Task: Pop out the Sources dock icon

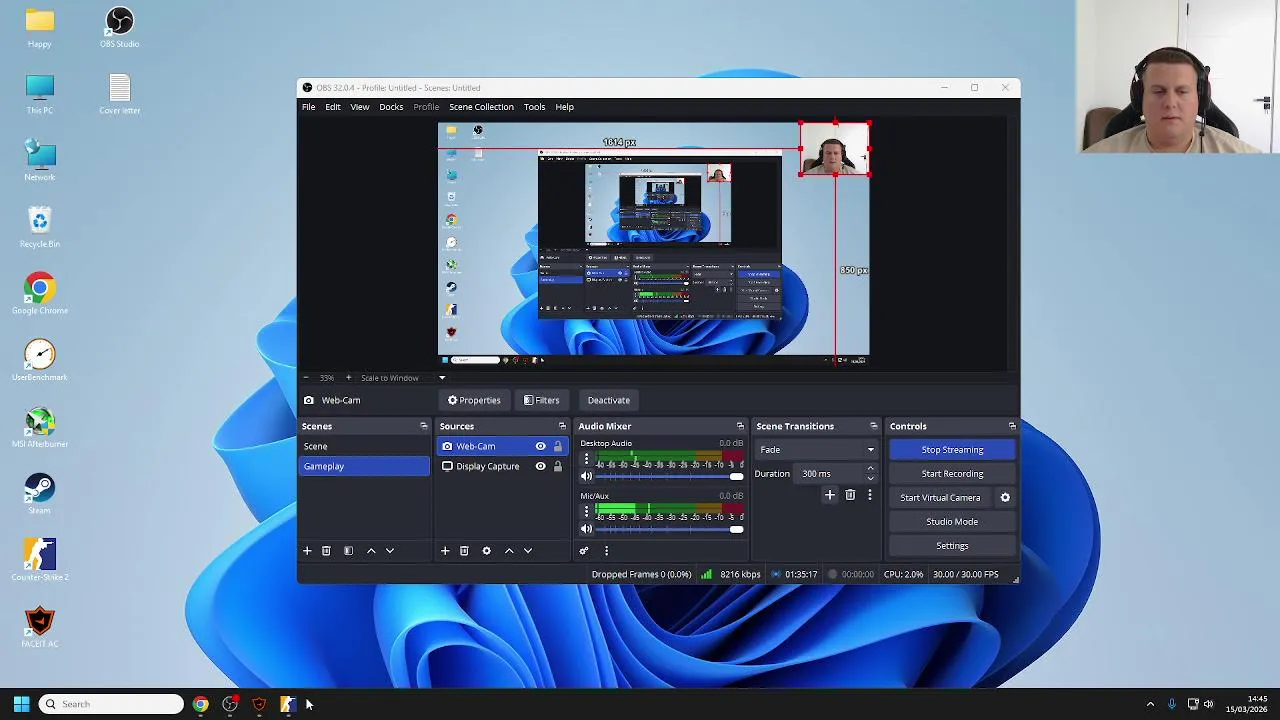Action: (562, 427)
